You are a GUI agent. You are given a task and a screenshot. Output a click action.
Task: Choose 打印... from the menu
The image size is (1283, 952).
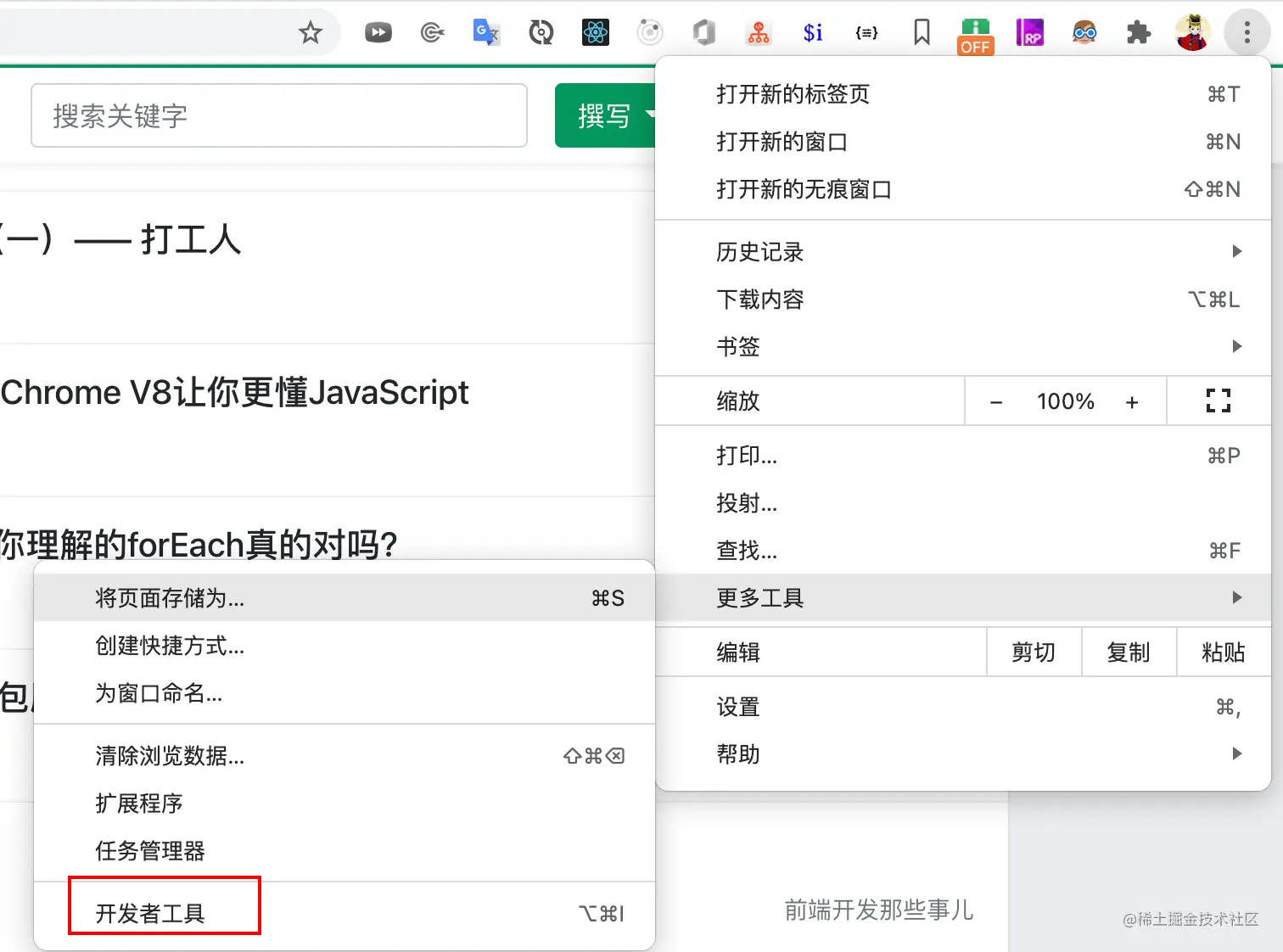tap(963, 456)
